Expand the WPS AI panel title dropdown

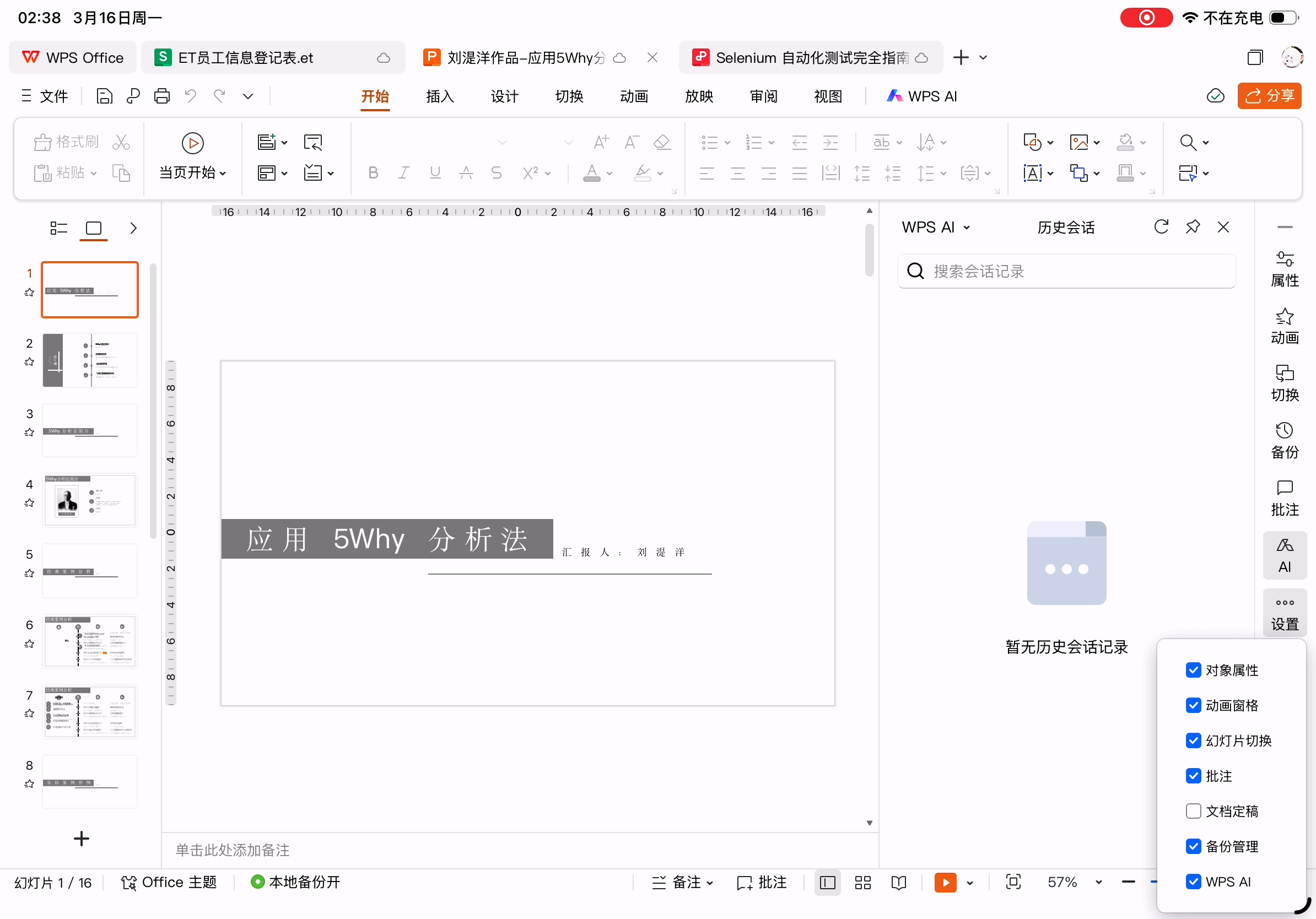pos(967,228)
